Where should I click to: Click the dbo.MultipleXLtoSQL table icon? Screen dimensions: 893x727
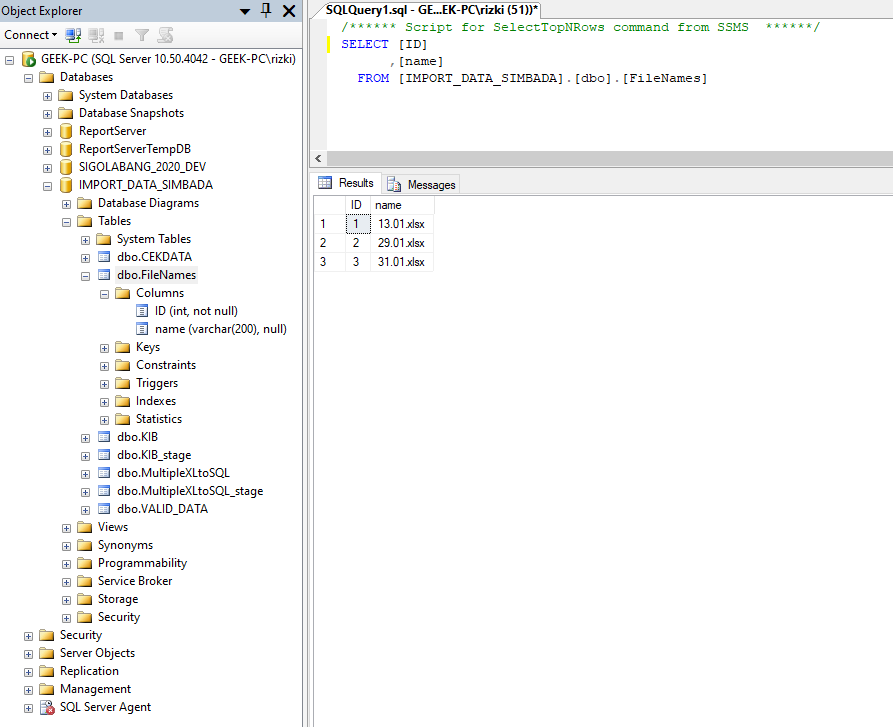pos(104,473)
